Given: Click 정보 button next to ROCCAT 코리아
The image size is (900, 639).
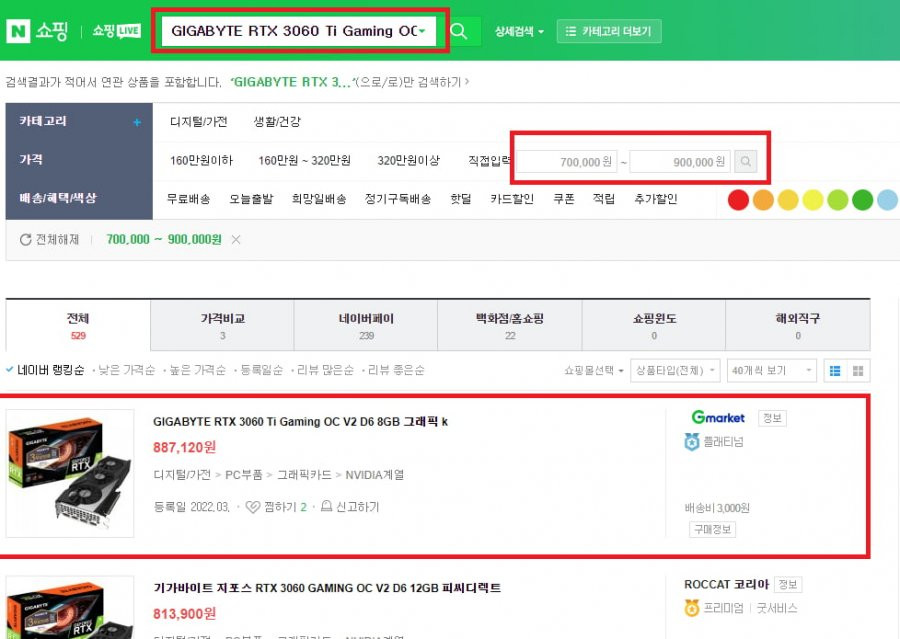Looking at the screenshot, I should click(788, 584).
